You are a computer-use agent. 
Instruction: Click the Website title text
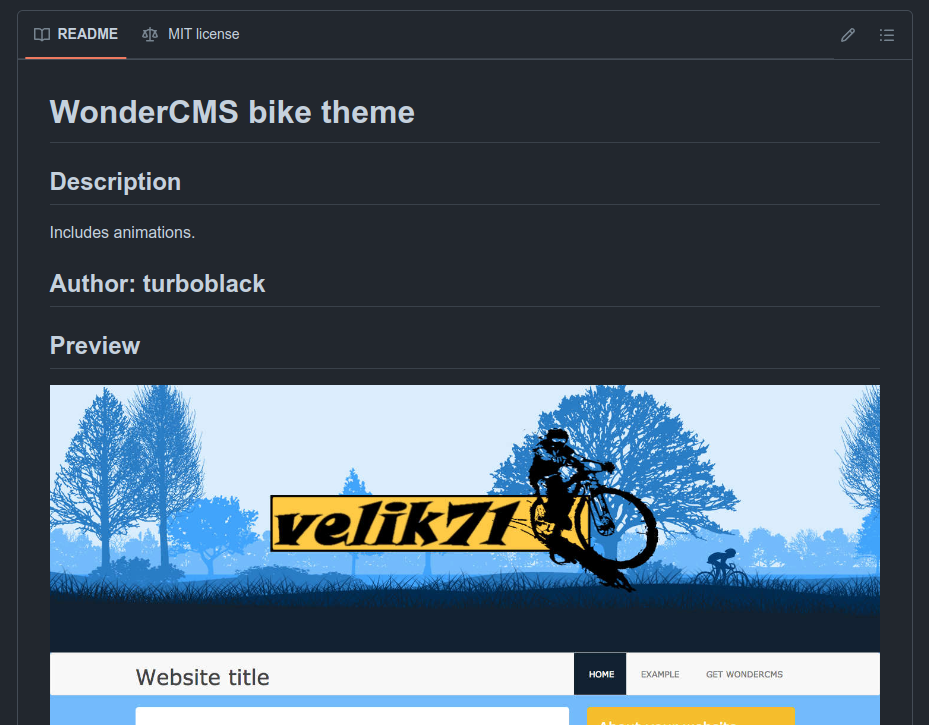tap(203, 677)
